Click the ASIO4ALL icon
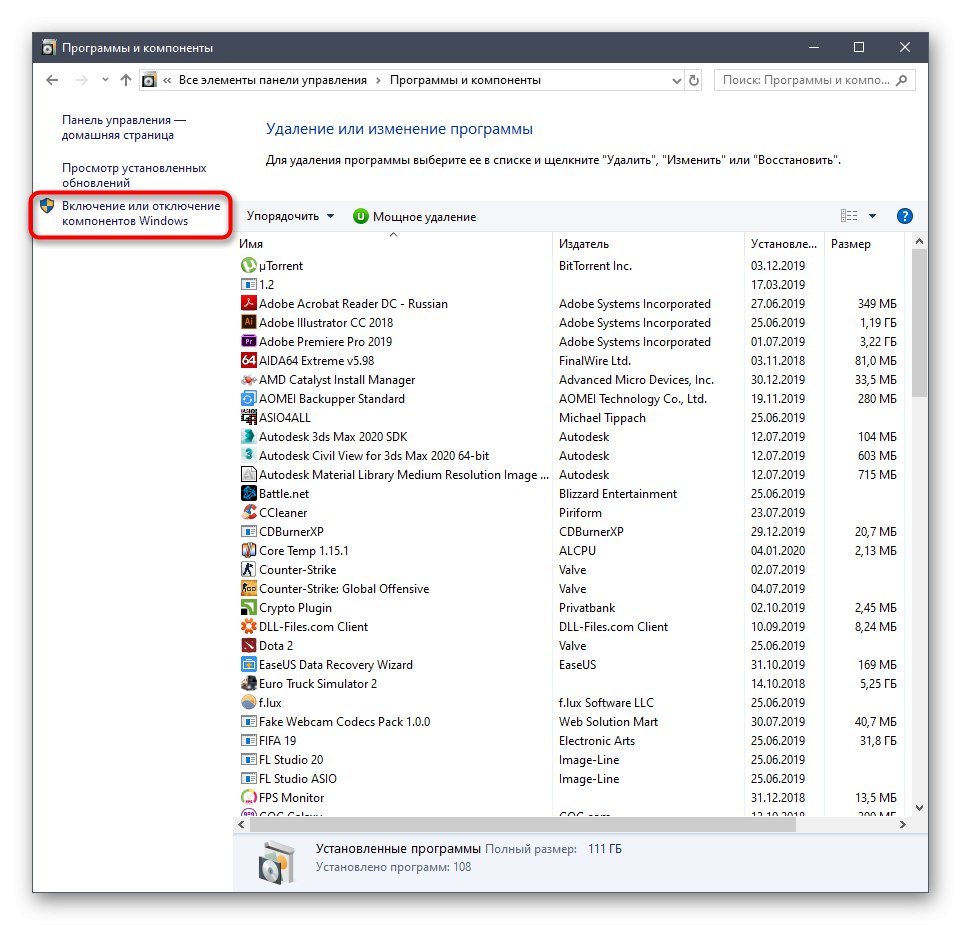 (x=248, y=417)
